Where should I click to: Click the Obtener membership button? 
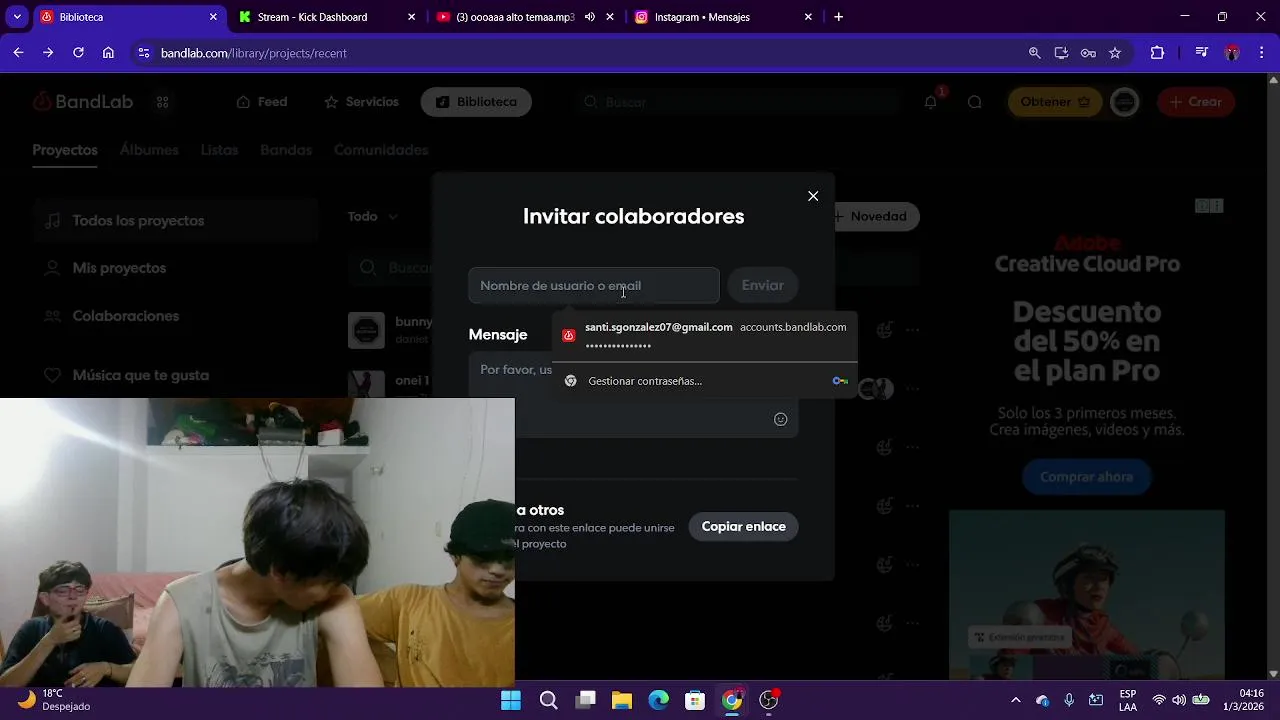pos(1055,102)
